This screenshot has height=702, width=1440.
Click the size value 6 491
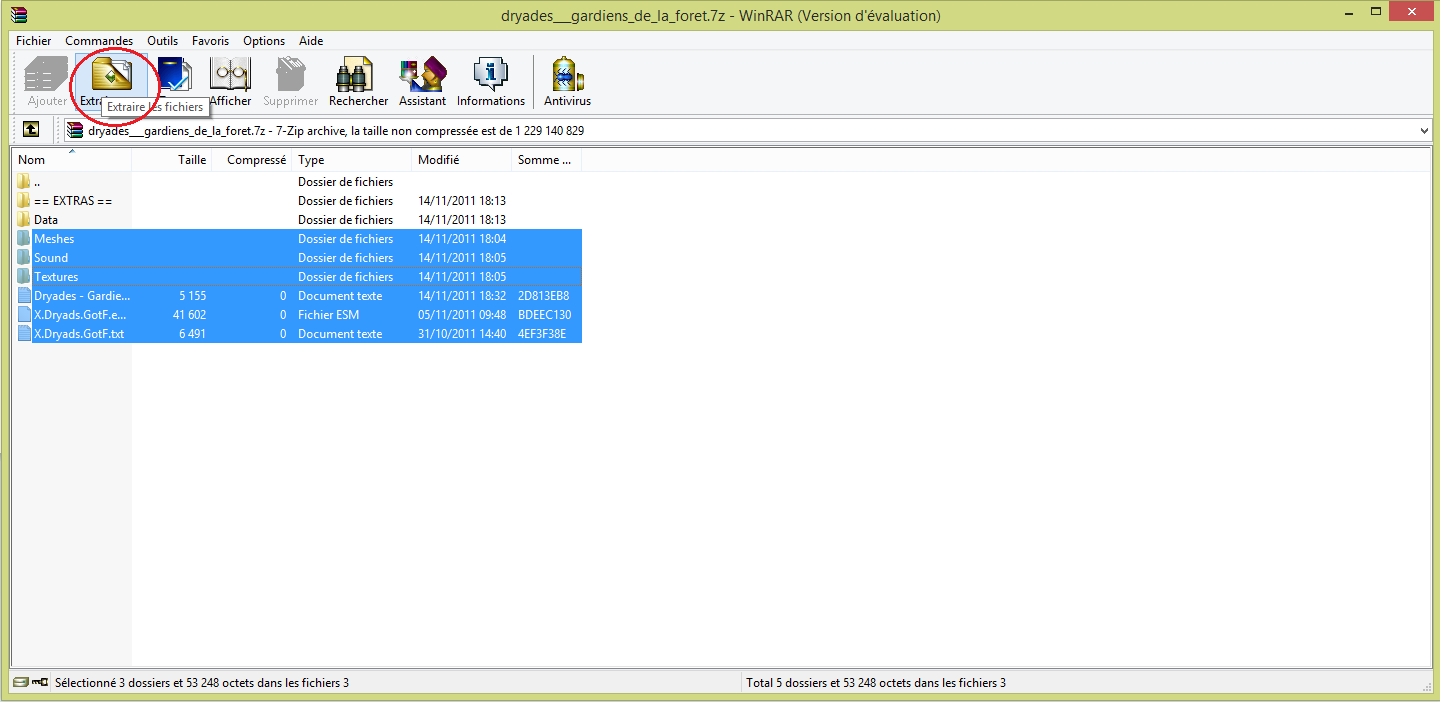point(192,334)
